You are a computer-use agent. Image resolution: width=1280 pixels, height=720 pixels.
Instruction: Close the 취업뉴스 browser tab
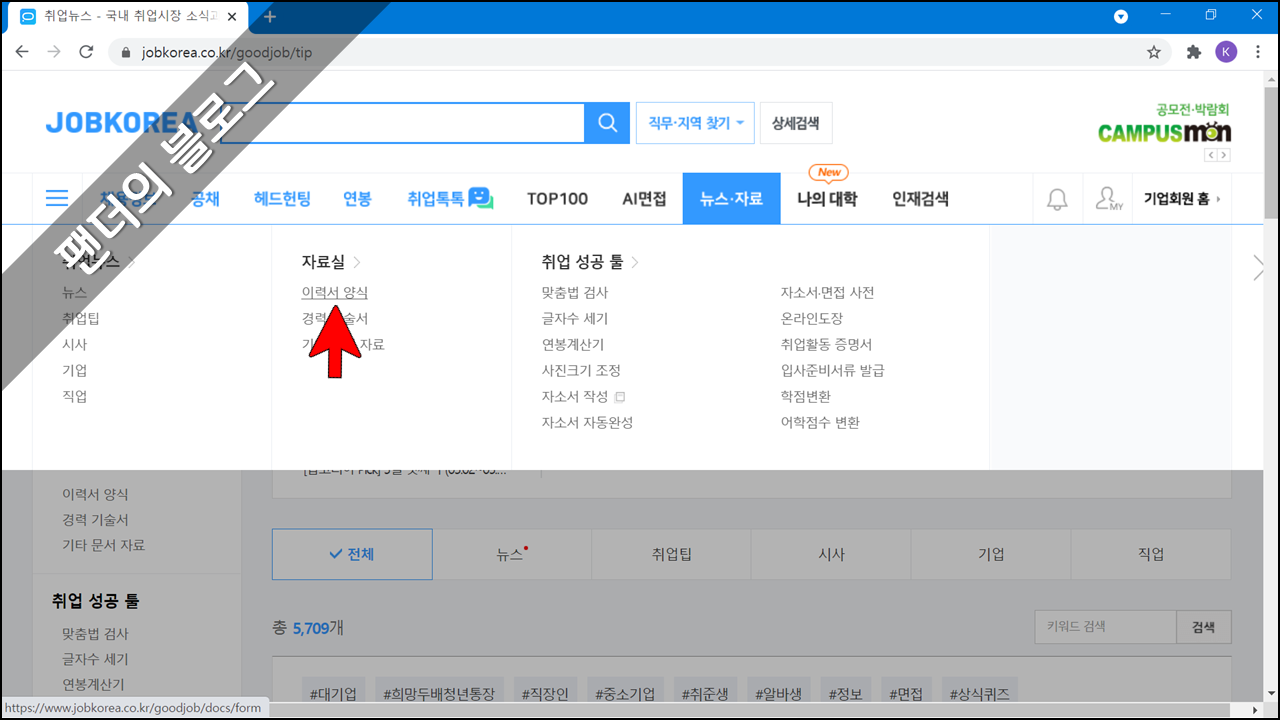coord(231,16)
